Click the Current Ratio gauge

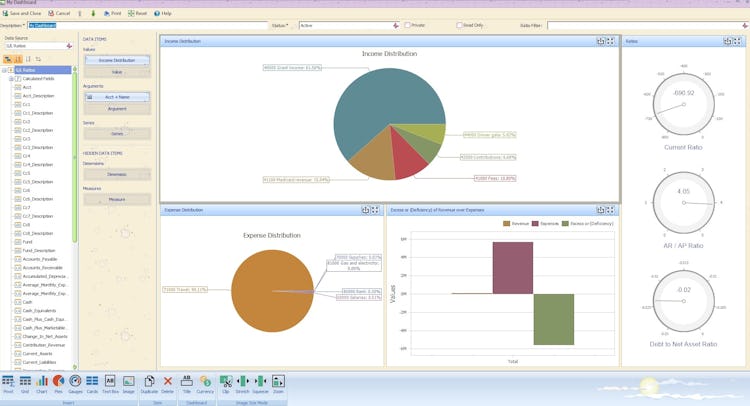(x=684, y=104)
